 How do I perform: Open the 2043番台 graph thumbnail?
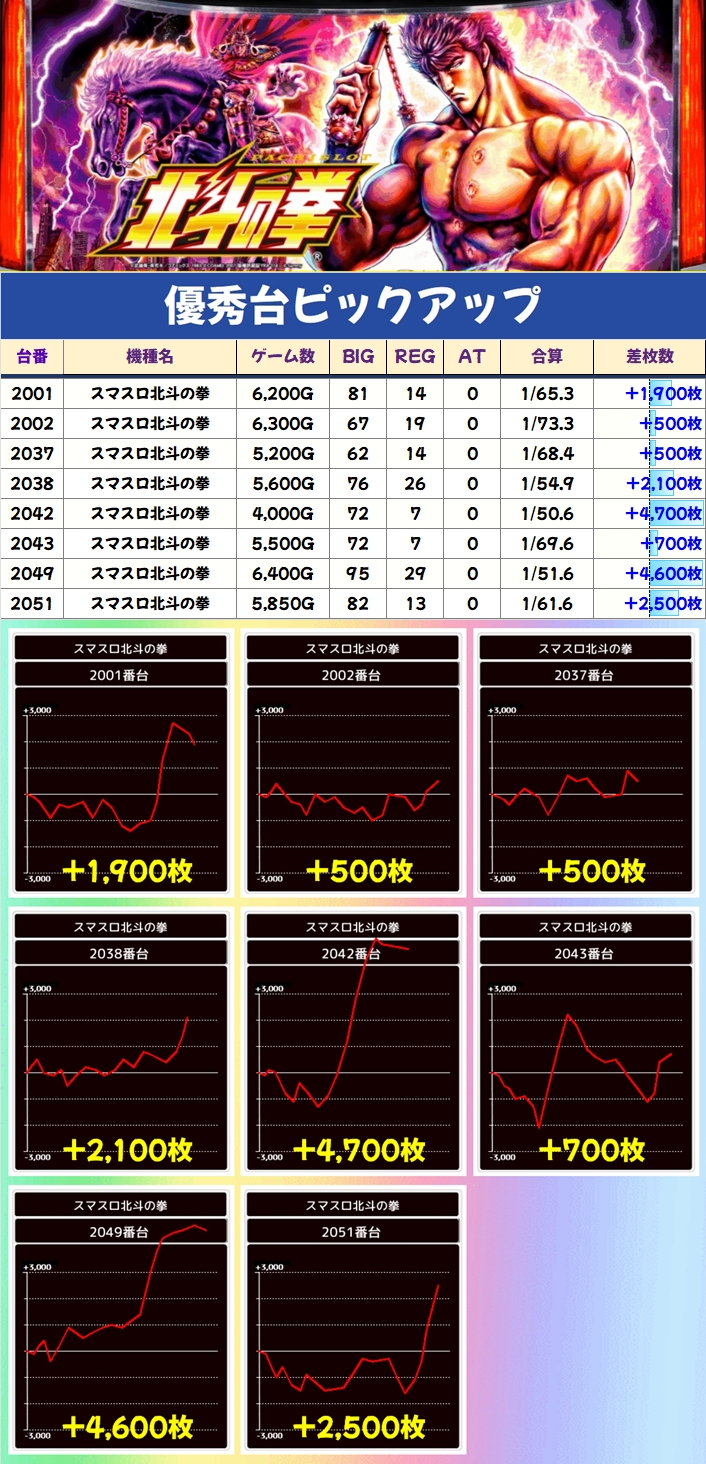[586, 1043]
